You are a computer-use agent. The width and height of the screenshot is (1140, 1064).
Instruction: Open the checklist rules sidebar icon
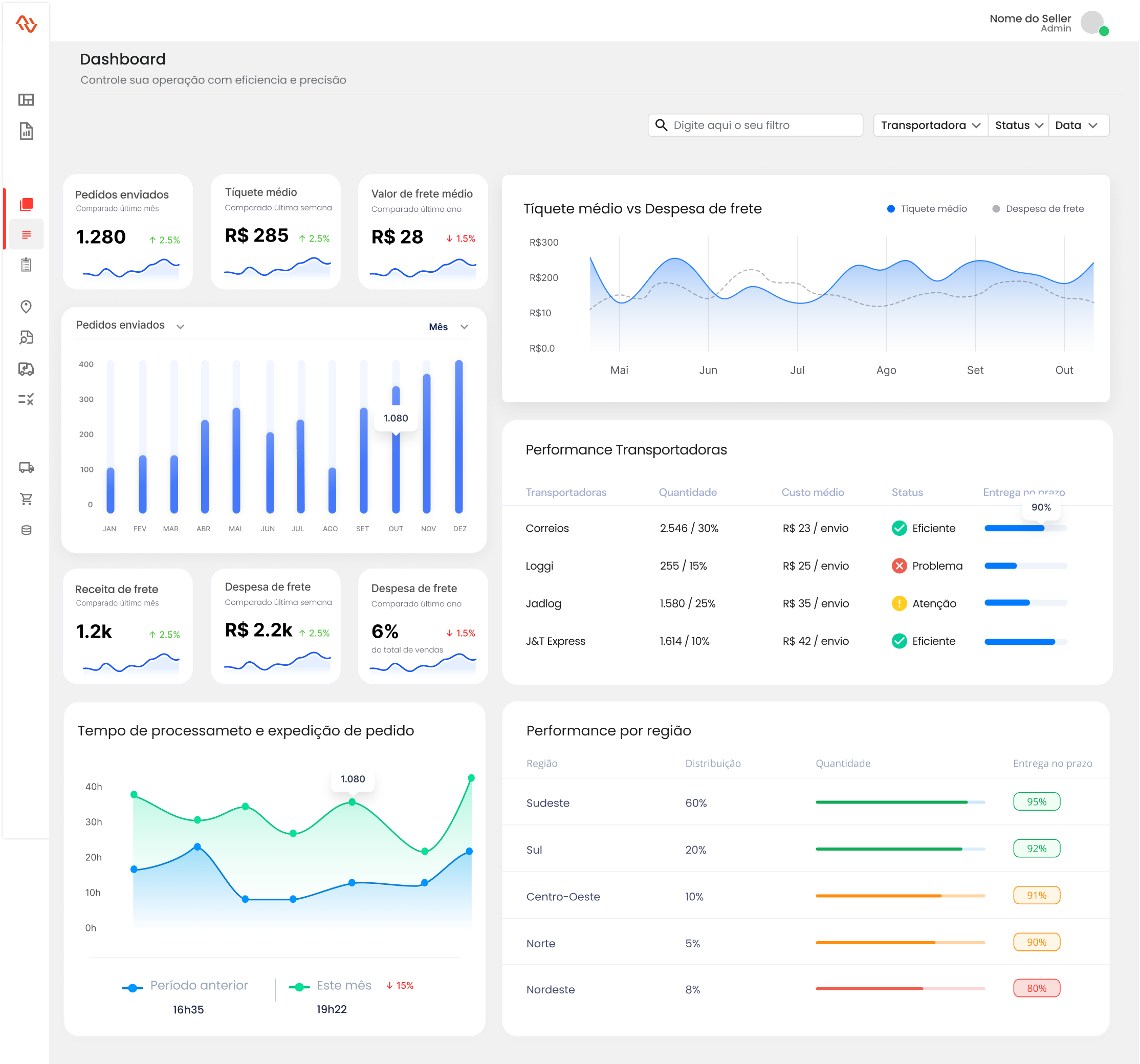point(26,399)
